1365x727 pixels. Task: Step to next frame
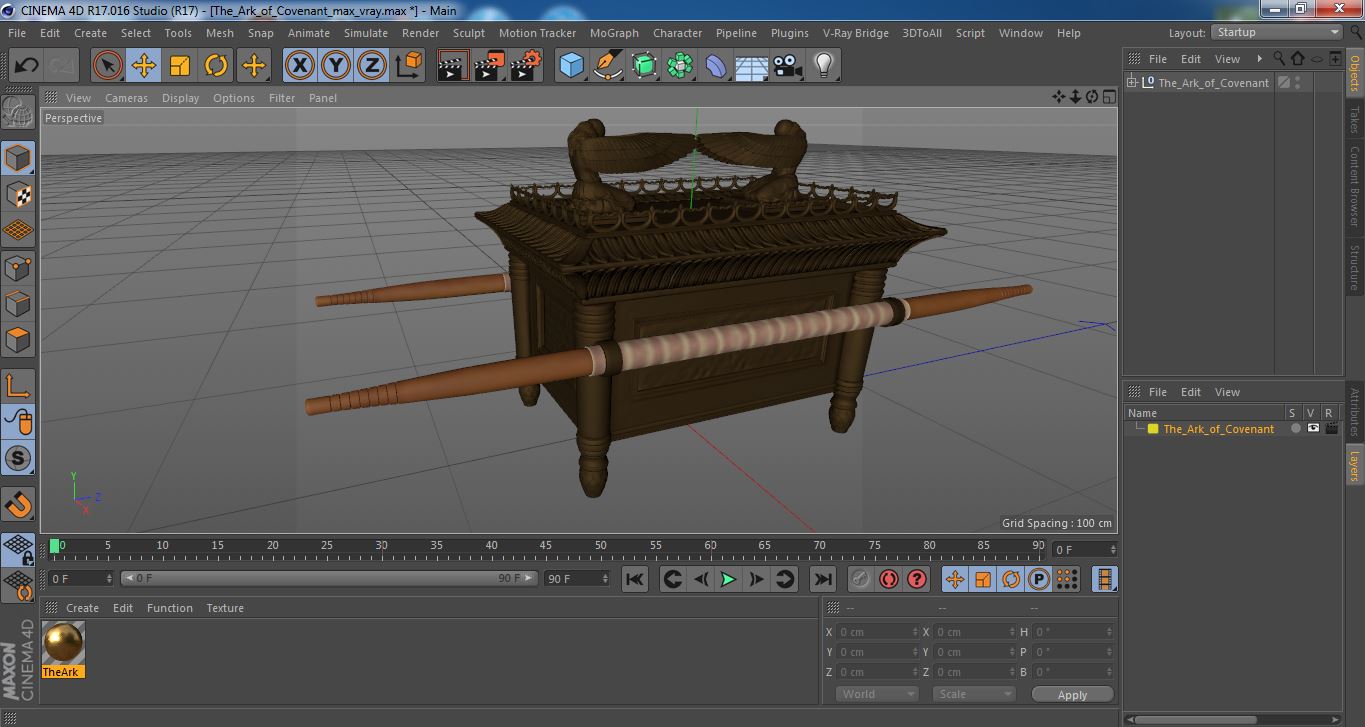tap(757, 579)
